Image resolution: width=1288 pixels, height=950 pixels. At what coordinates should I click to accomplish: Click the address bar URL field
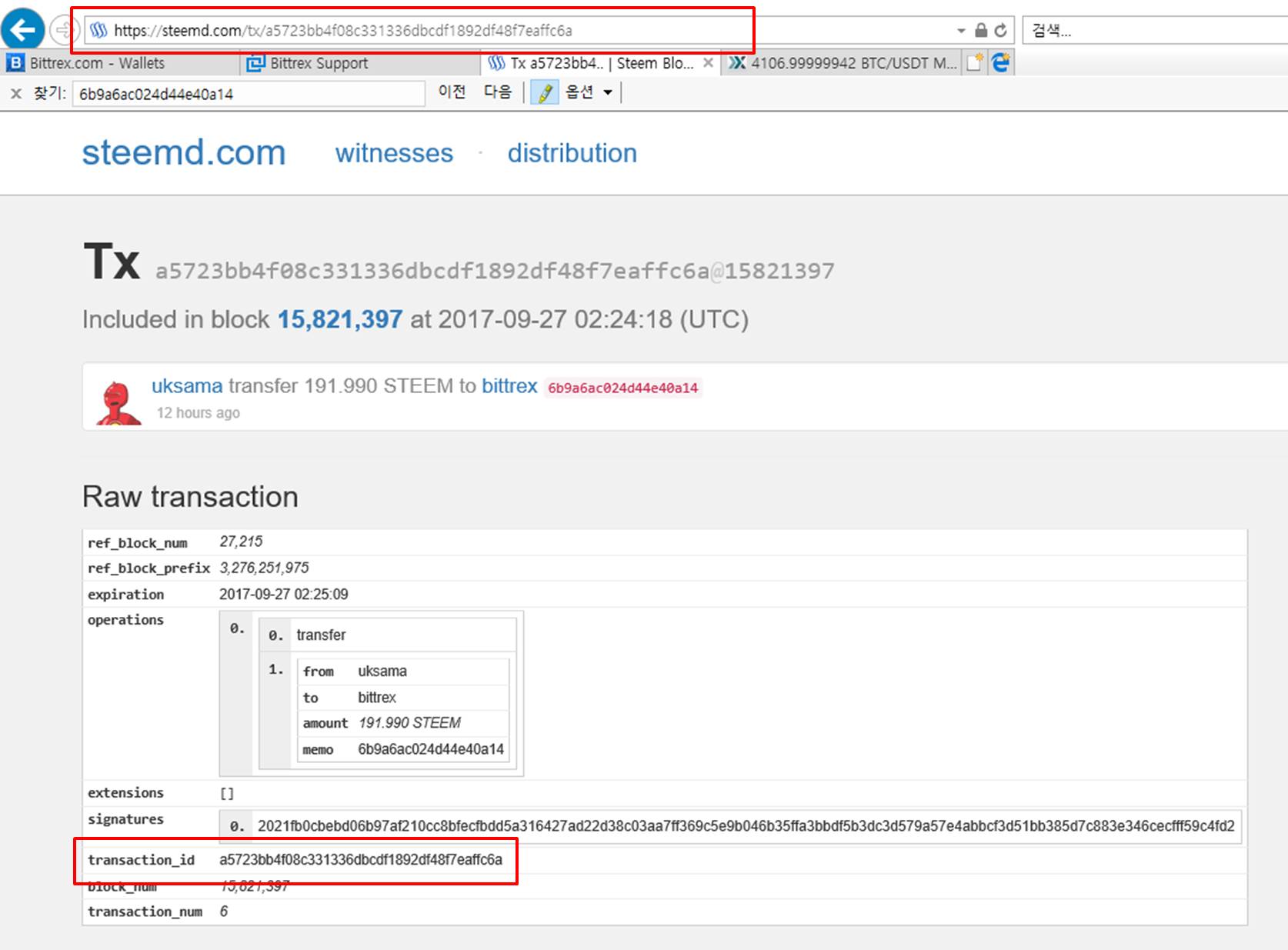(x=523, y=31)
